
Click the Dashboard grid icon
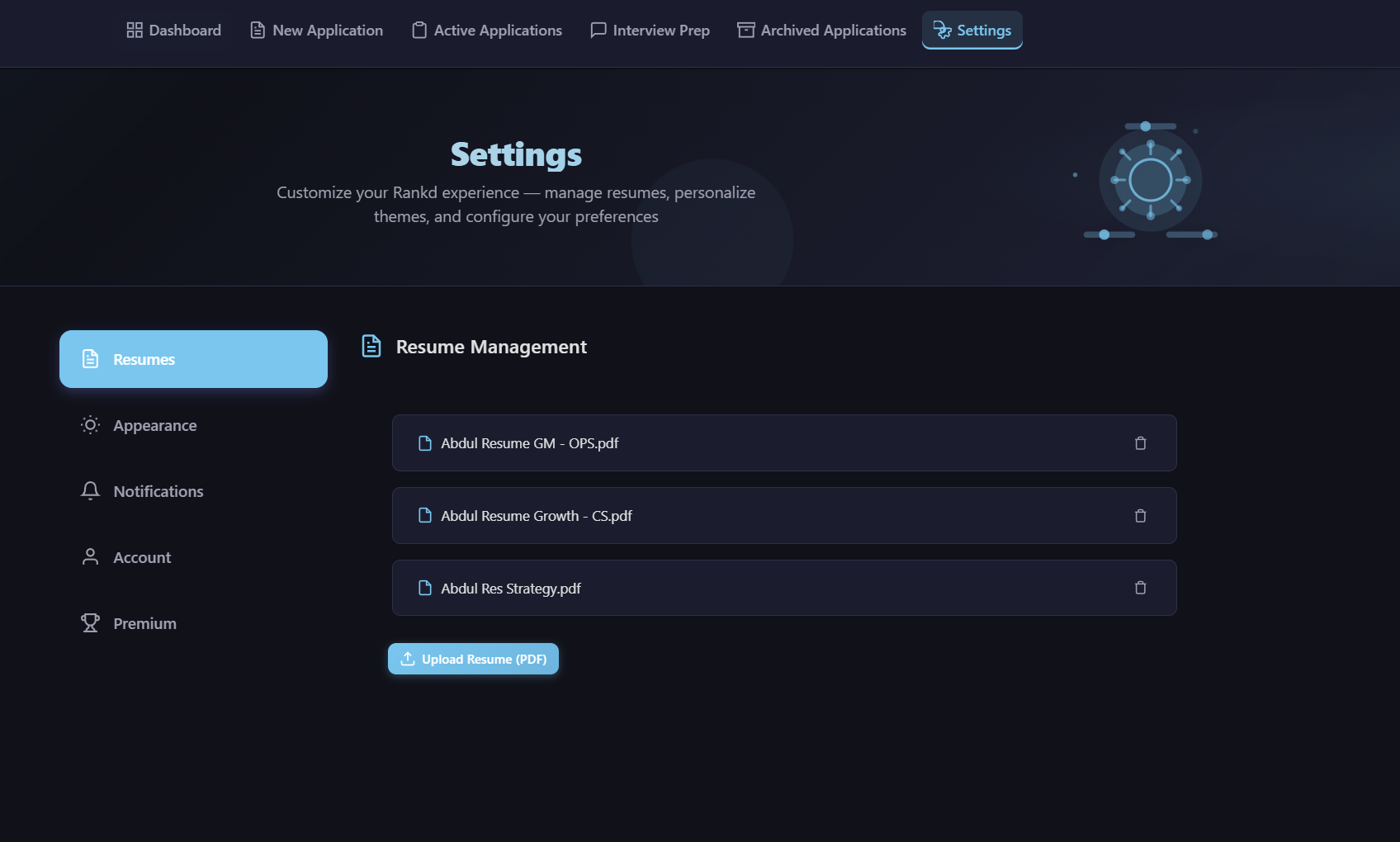point(135,29)
